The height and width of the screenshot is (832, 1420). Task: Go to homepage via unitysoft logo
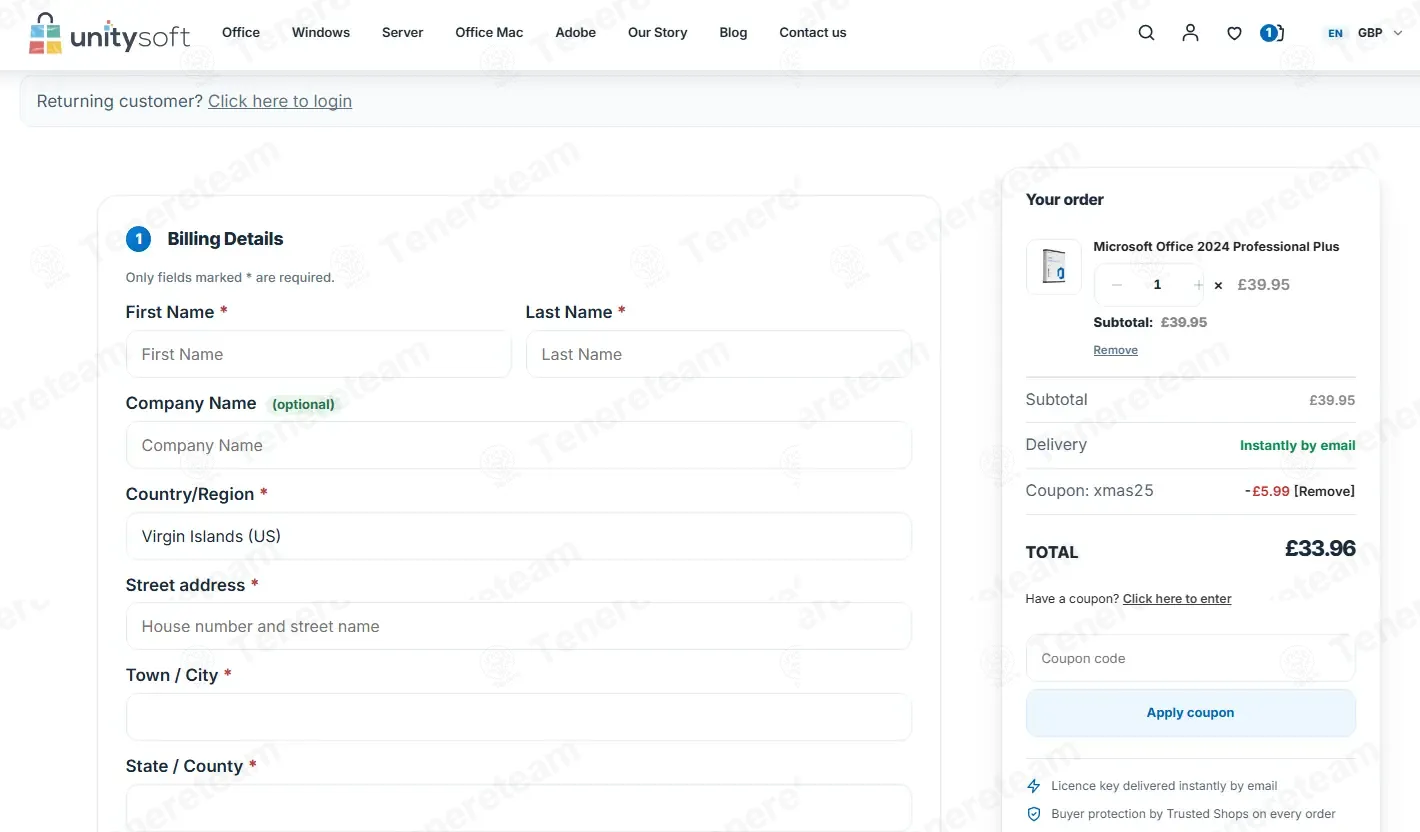click(x=110, y=34)
